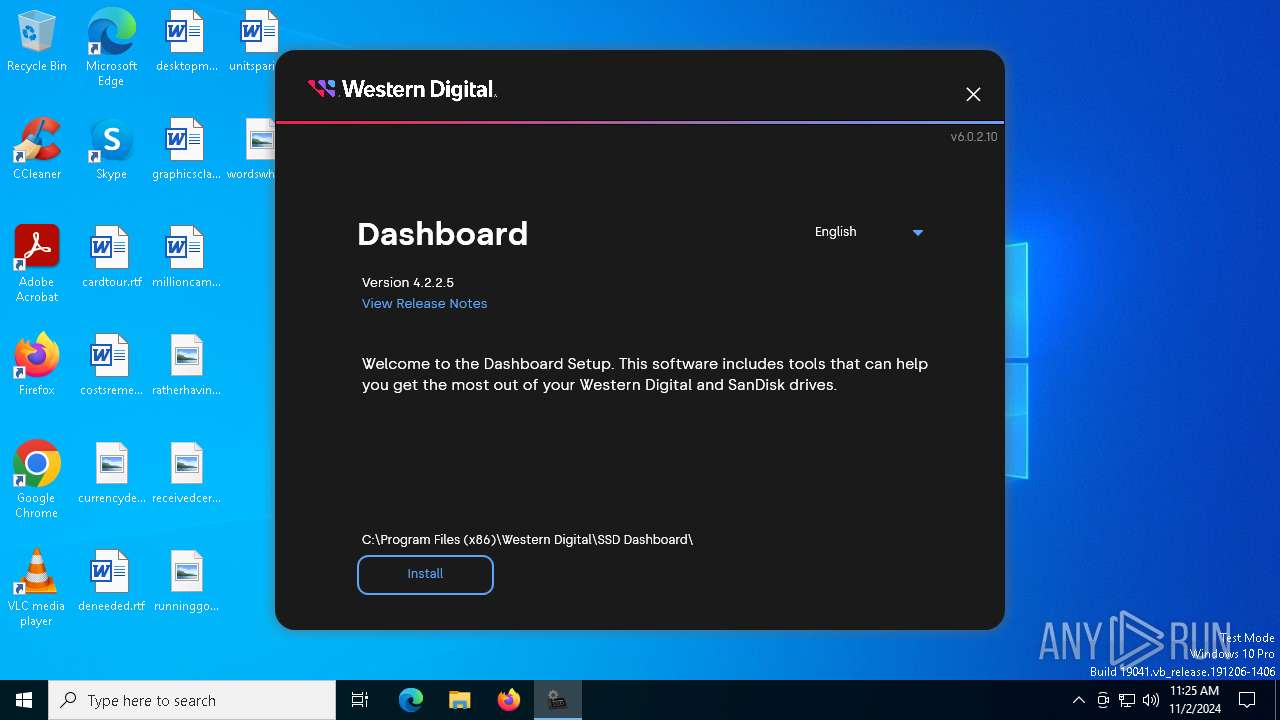Select desktopm... Word document icon

[x=186, y=42]
